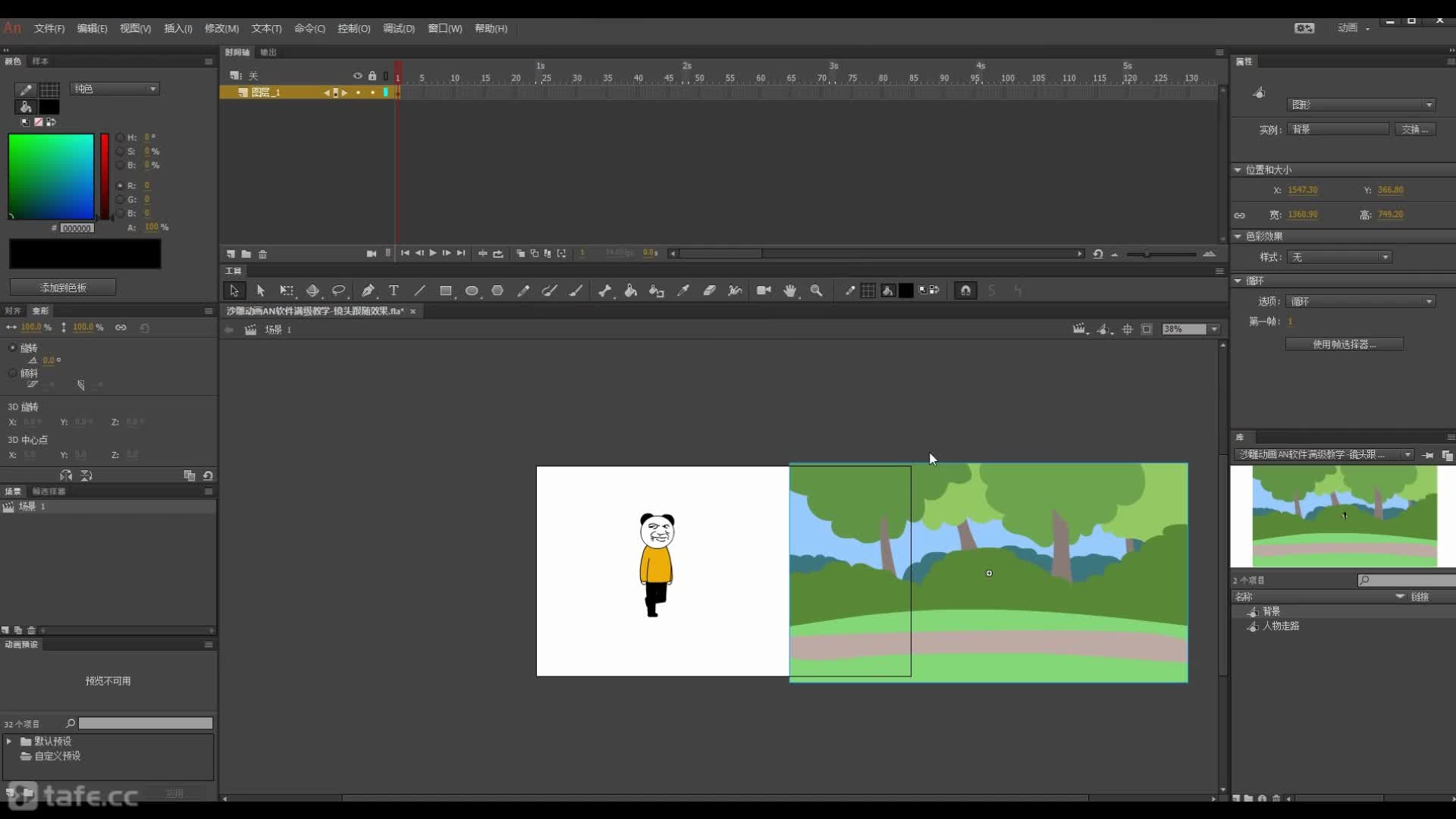
Task: Click the library preview thumbnail of 背景
Action: point(1344,516)
